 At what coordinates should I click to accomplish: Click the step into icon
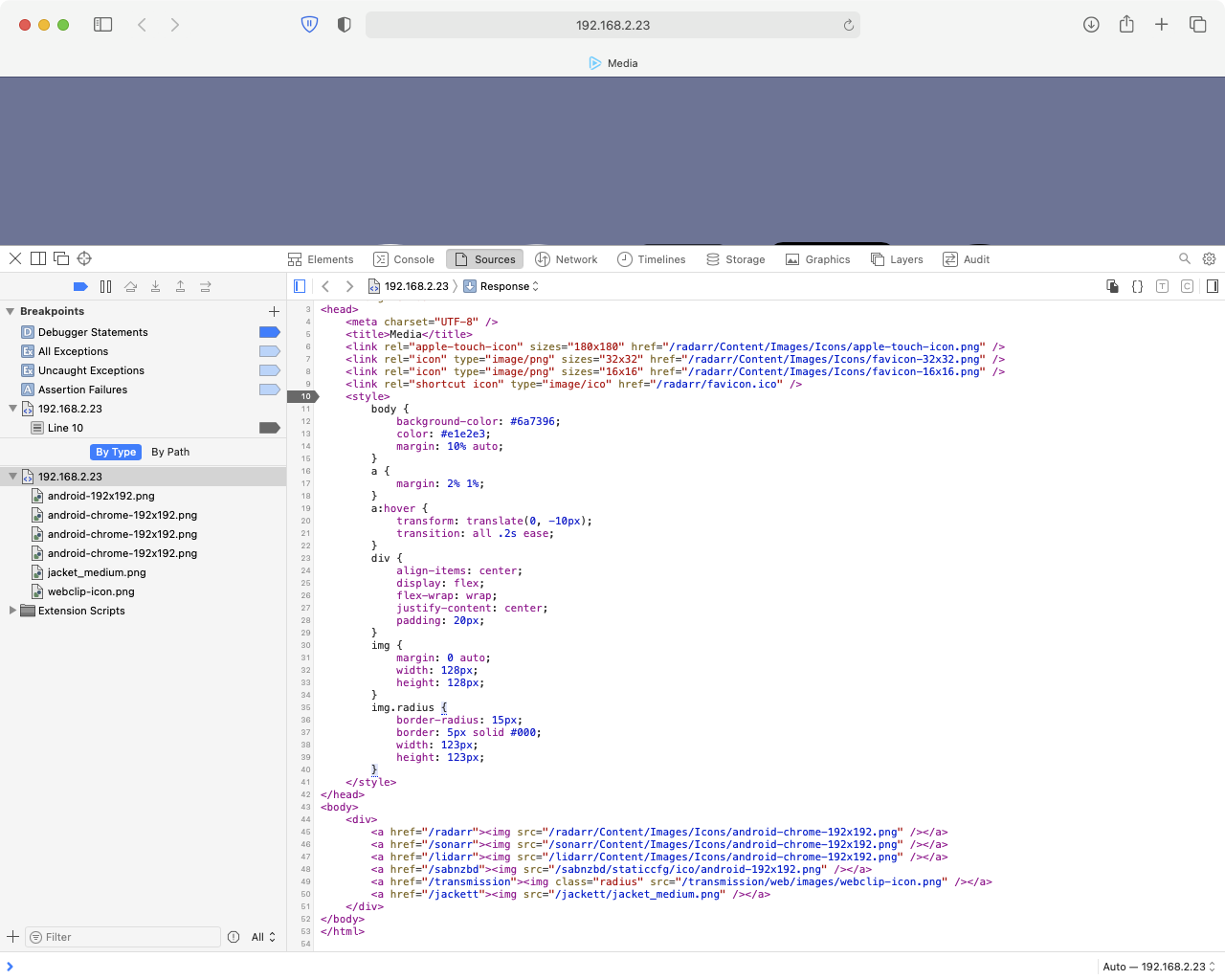(155, 286)
